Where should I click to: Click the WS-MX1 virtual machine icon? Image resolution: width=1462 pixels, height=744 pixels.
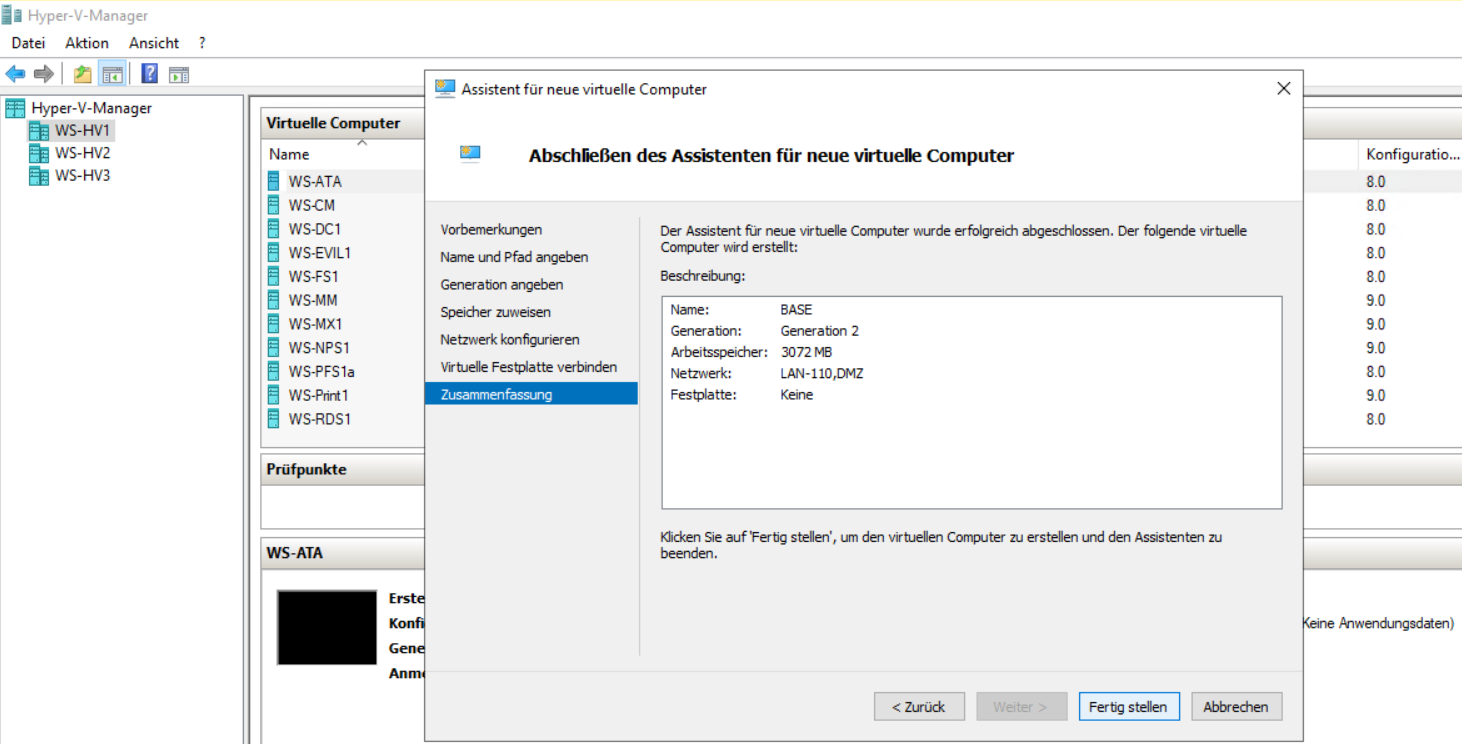tap(274, 324)
